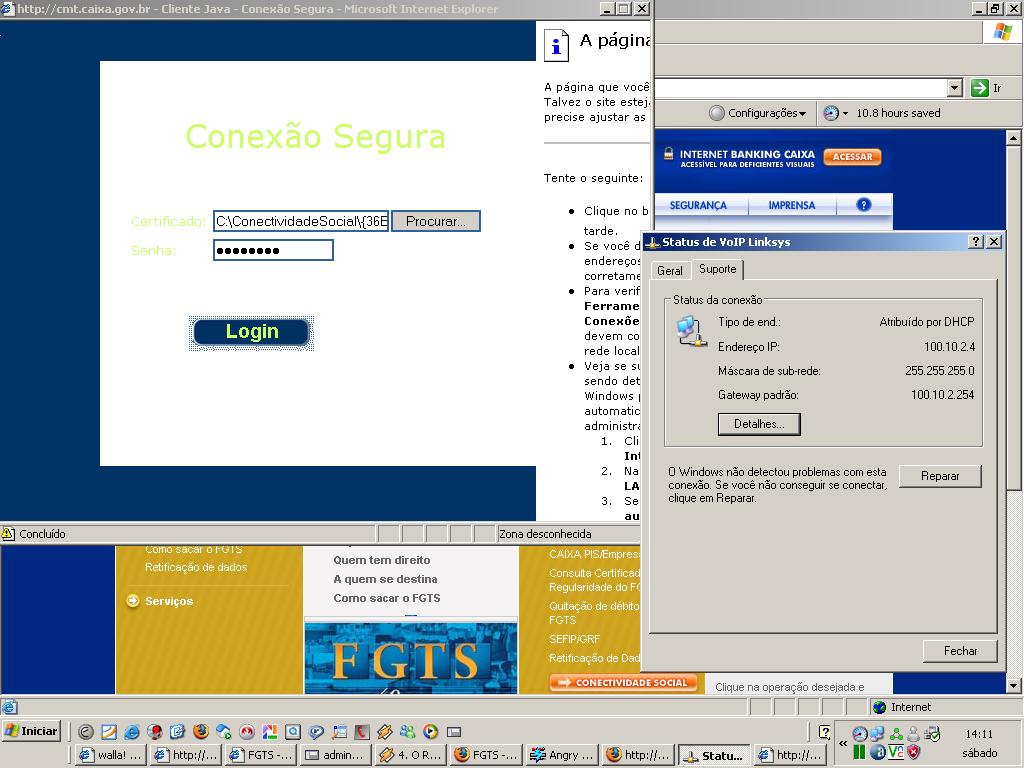Click the red shield security tray icon
The height and width of the screenshot is (768, 1024).
pos(914,752)
